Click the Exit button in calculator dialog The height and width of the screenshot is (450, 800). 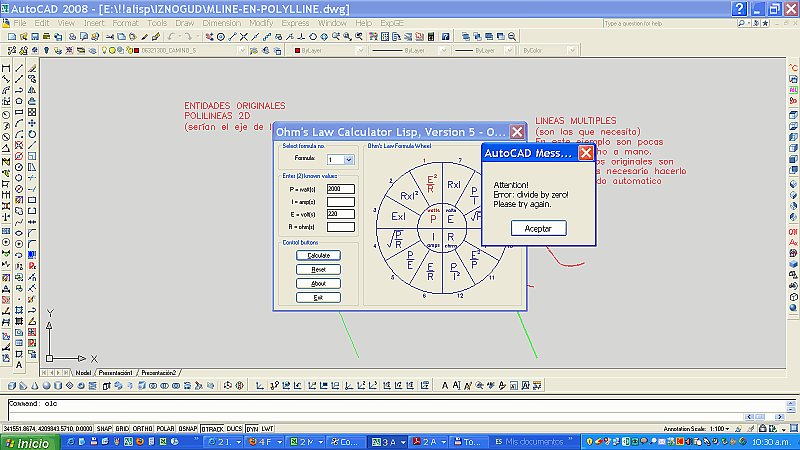click(x=318, y=297)
